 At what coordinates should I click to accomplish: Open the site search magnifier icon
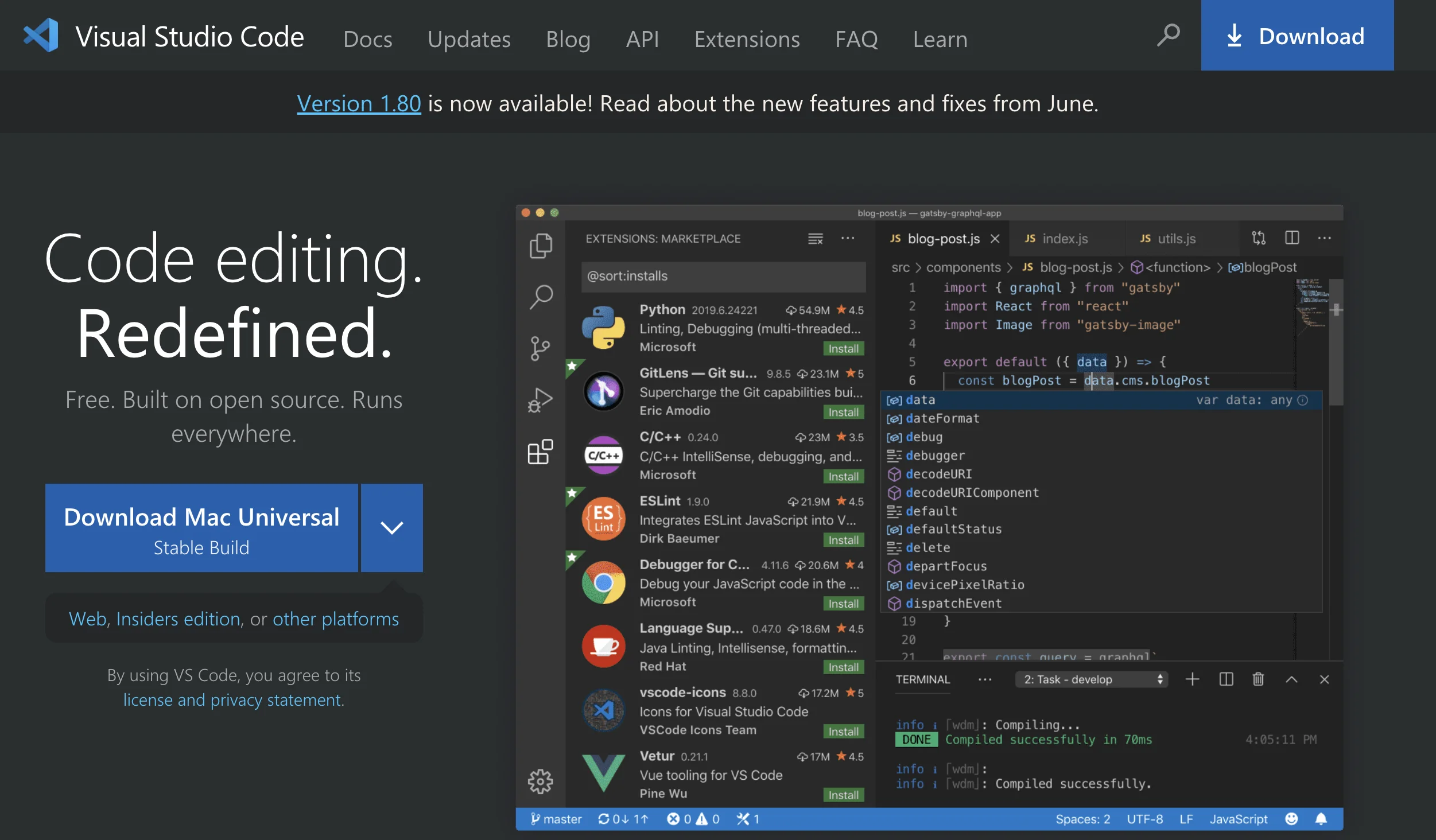pos(1168,36)
